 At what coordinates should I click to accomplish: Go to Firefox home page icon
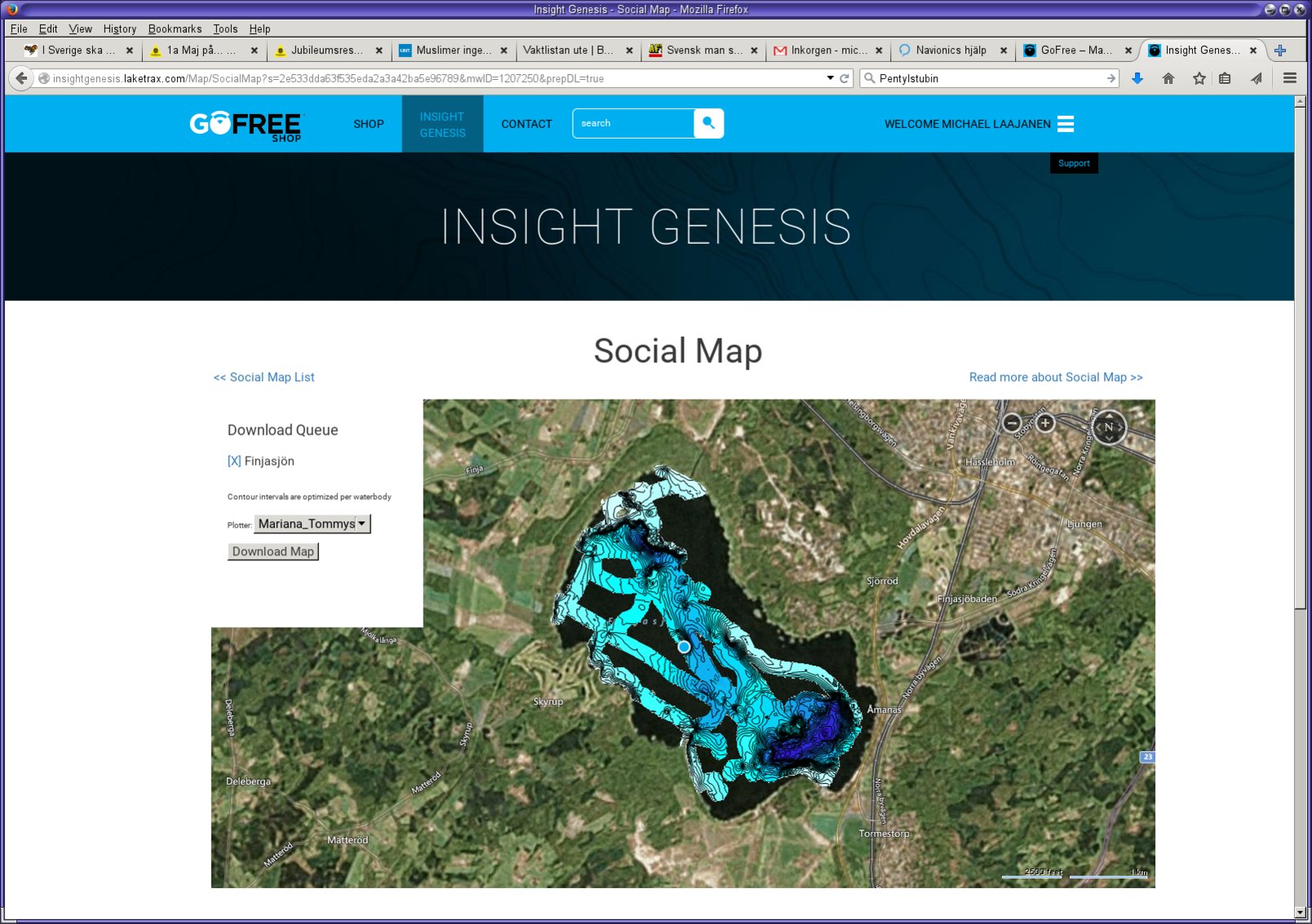1168,78
